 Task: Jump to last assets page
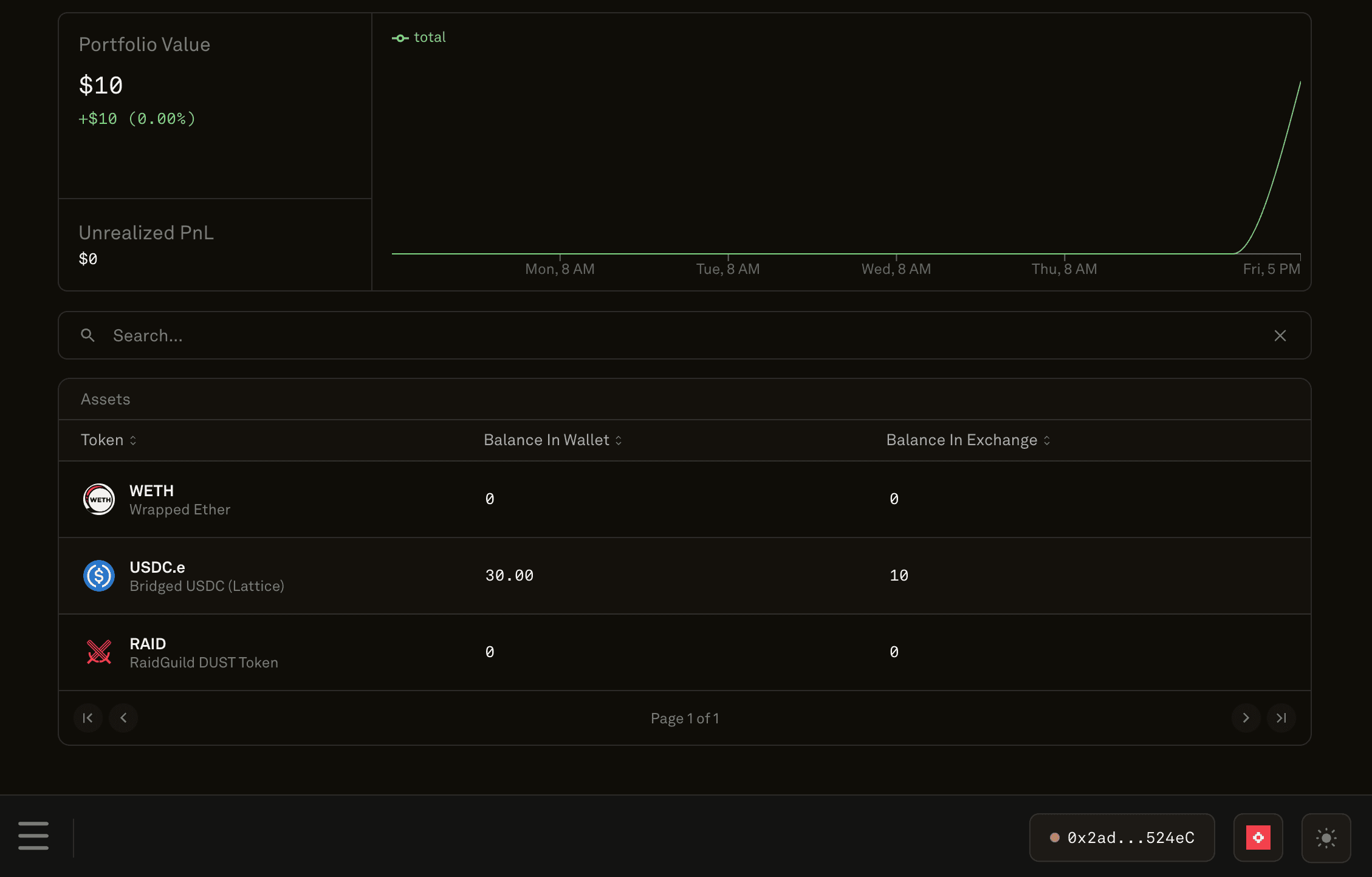pos(1281,718)
